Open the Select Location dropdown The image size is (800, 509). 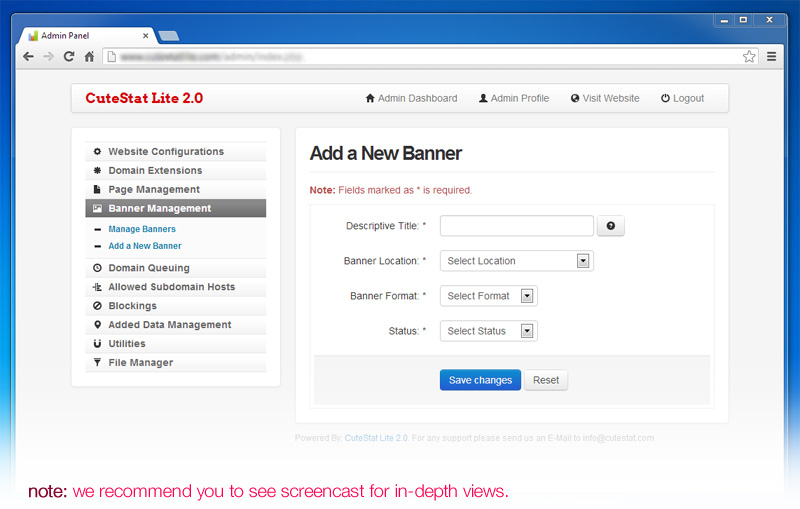tap(517, 261)
